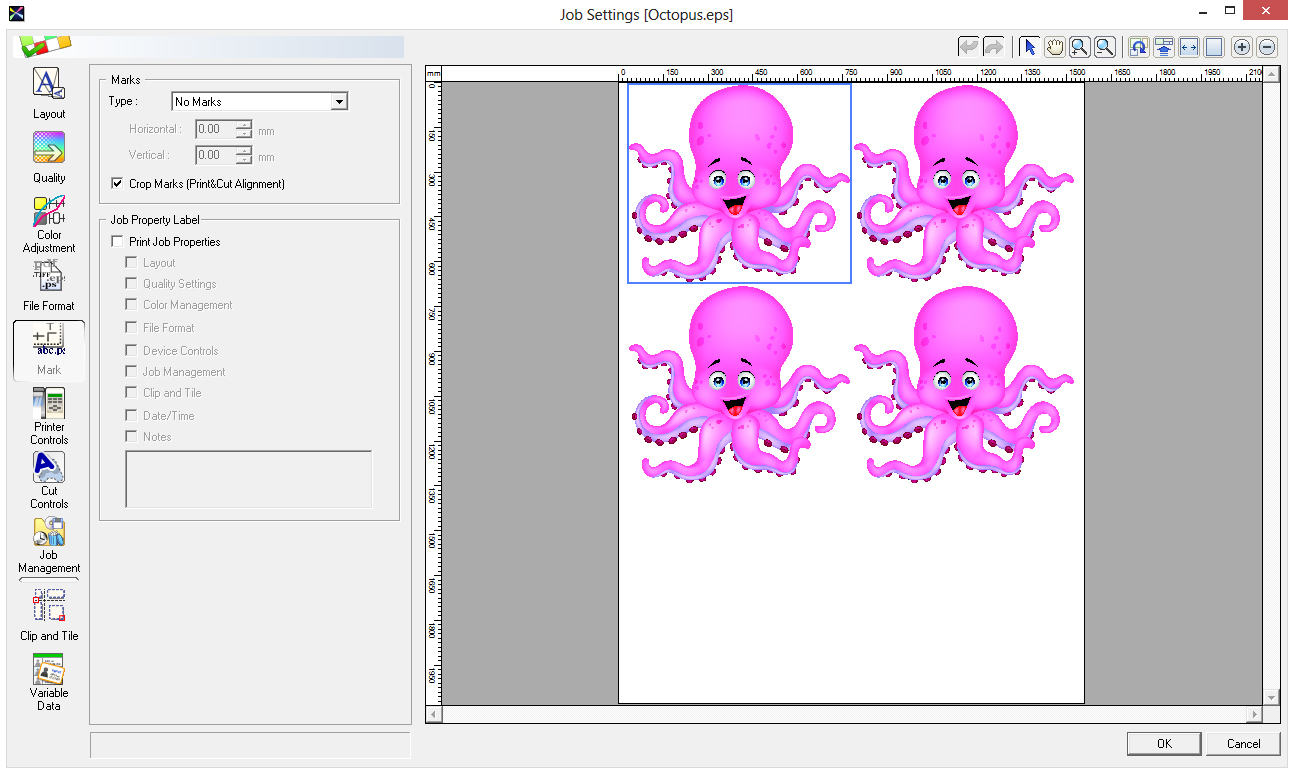Viewport: 1294px width, 773px height.
Task: Switch to the Layout settings tab
Action: pyautogui.click(x=49, y=93)
